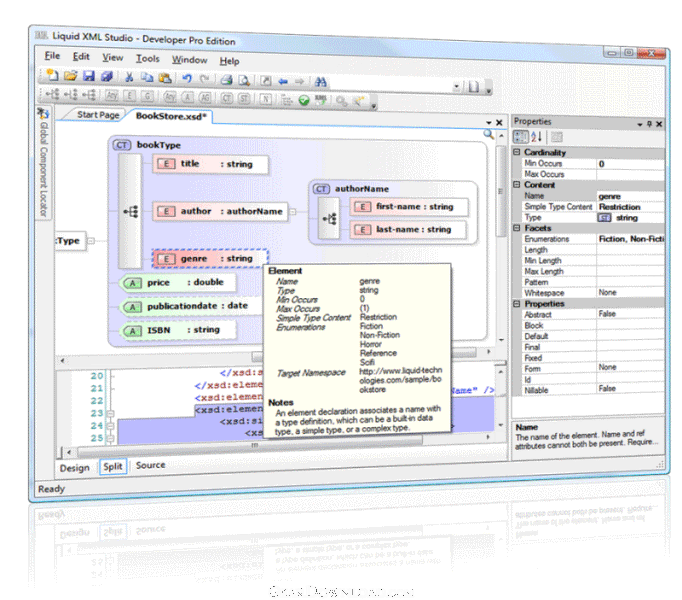Open the Properties panel dropdown arrow
The image size is (682, 600).
pyautogui.click(x=640, y=124)
